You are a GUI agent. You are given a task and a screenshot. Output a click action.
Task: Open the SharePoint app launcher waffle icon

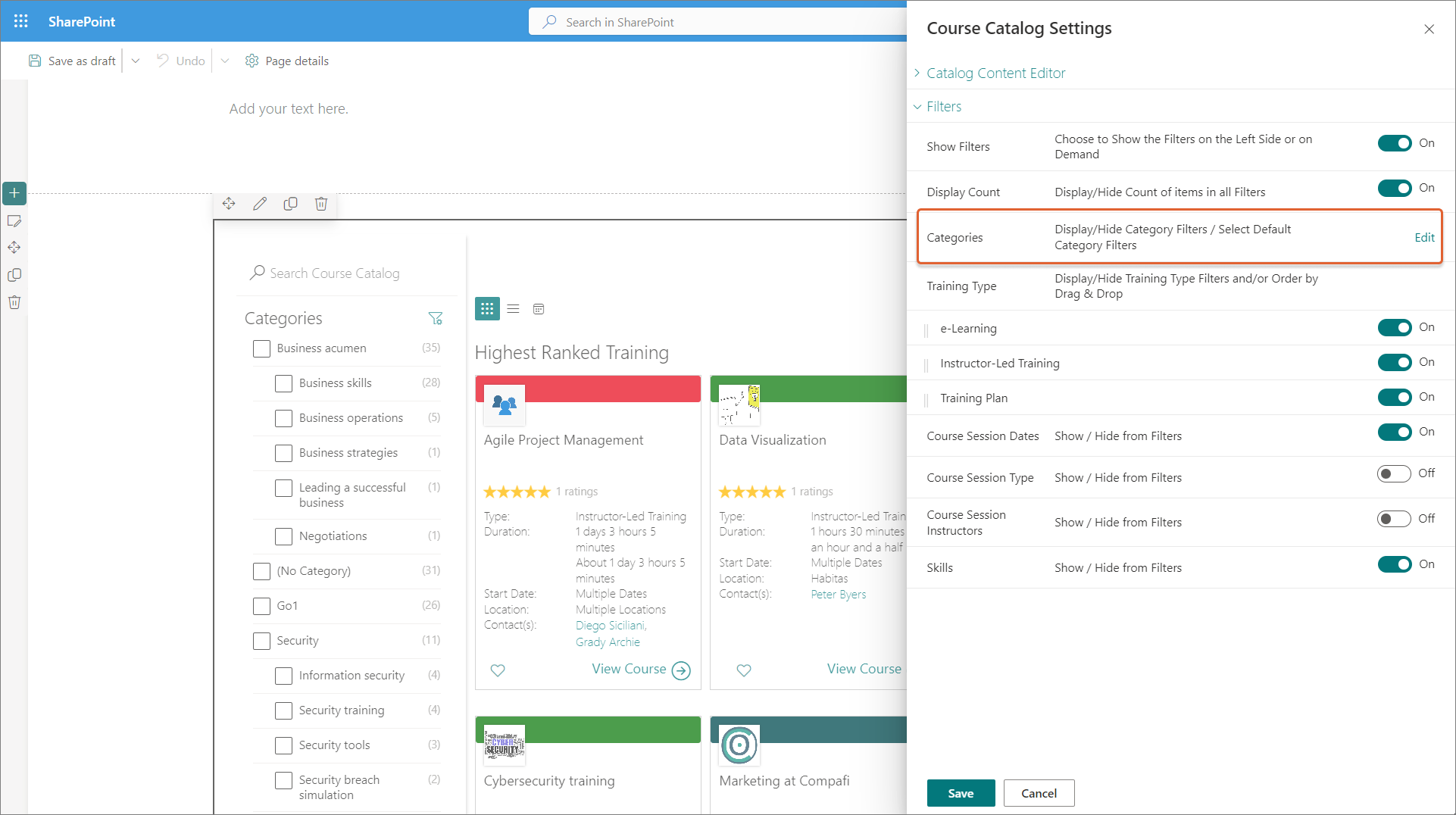[20, 21]
